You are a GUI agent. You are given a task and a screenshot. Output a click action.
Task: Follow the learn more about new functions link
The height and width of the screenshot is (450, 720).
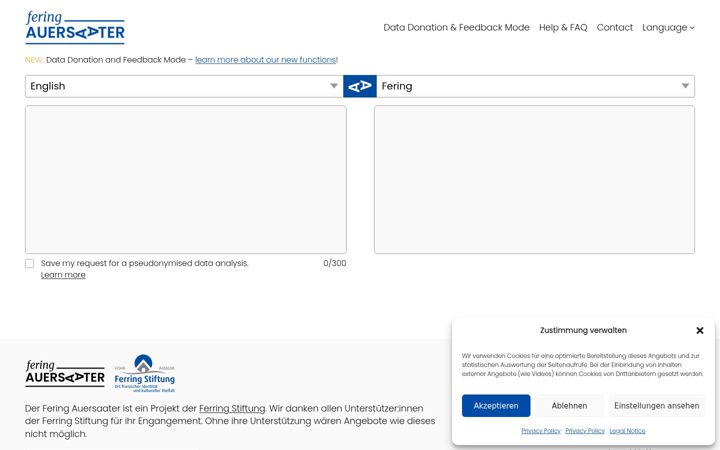point(265,60)
